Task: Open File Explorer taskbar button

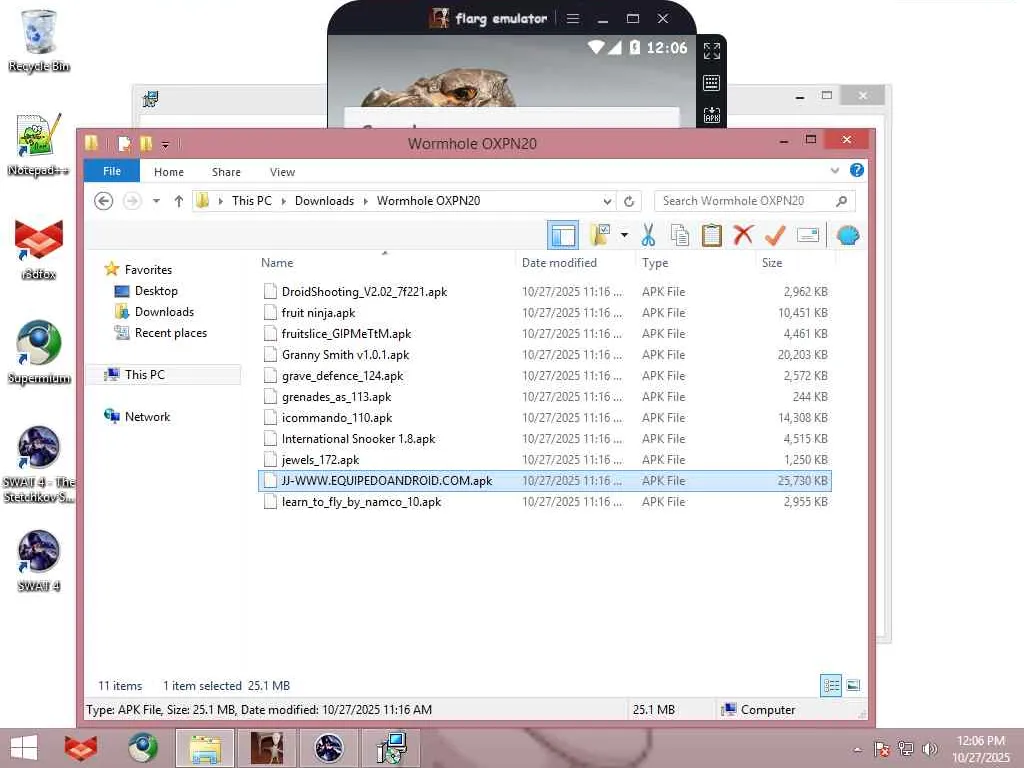Action: 204,748
